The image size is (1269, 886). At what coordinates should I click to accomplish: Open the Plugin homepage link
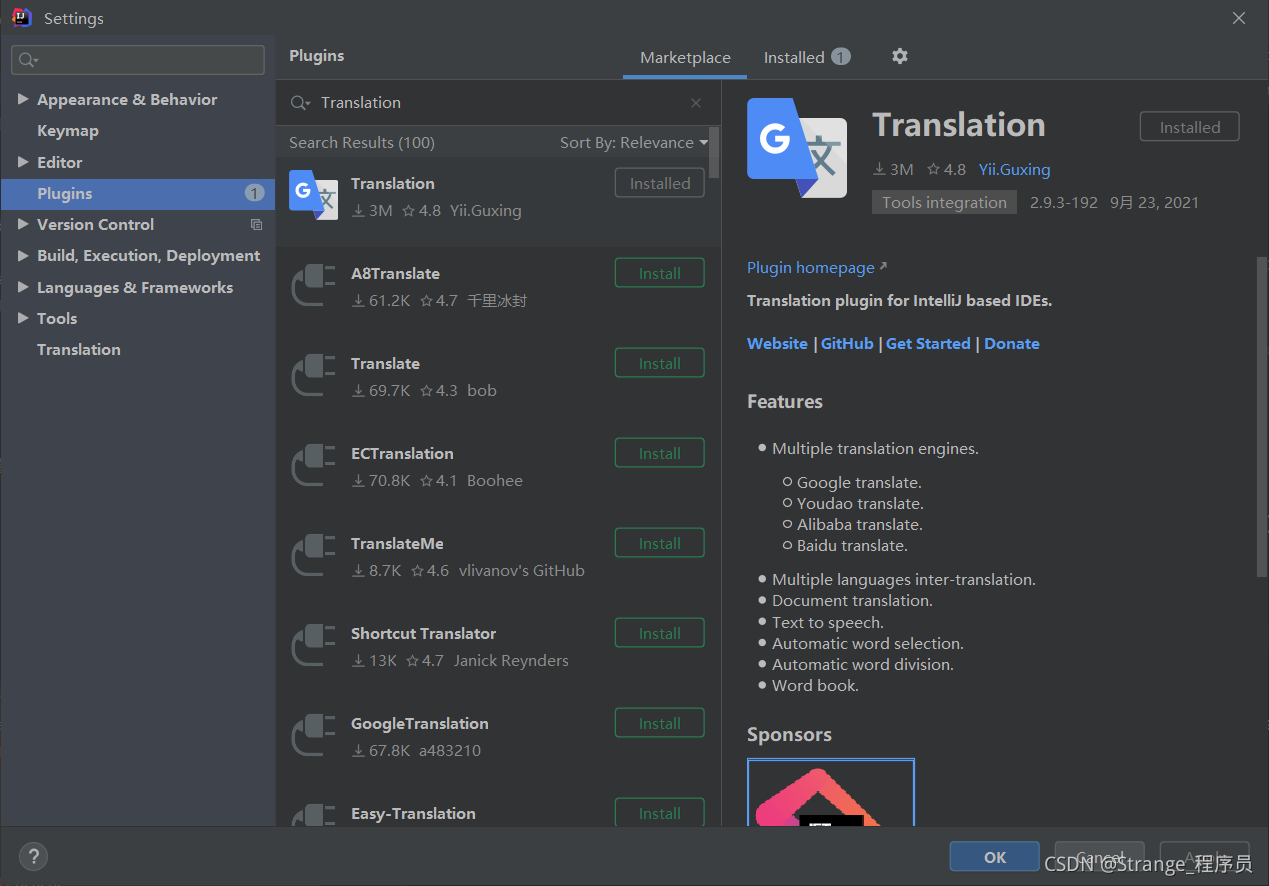pos(817,268)
